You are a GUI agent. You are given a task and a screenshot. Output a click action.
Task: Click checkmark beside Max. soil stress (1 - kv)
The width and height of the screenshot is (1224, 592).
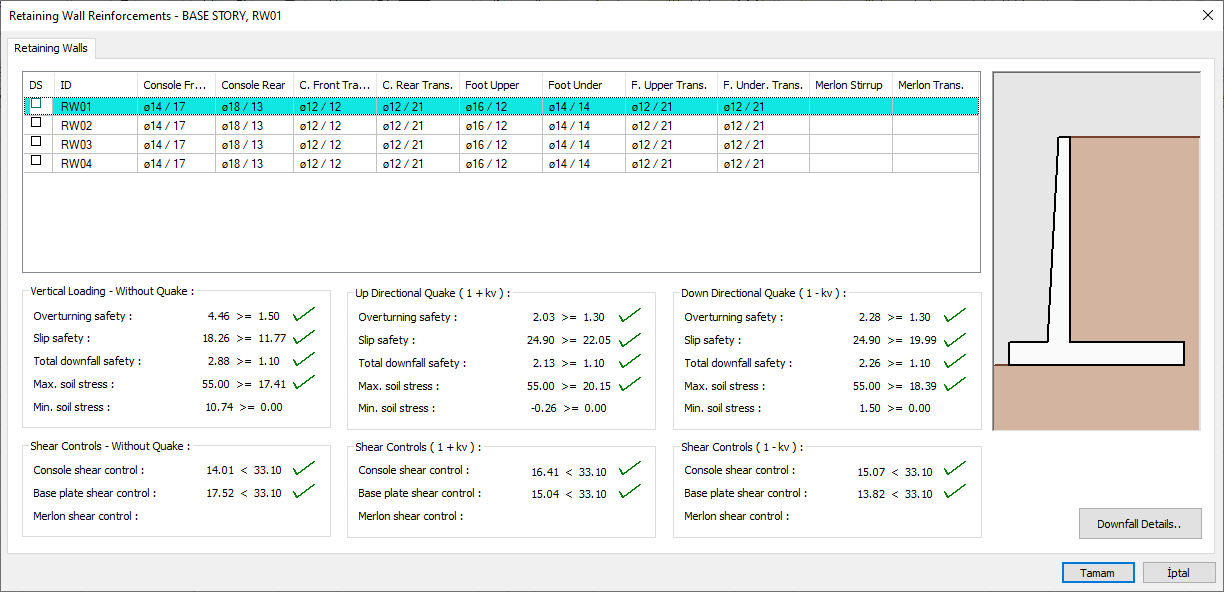[x=955, y=385]
